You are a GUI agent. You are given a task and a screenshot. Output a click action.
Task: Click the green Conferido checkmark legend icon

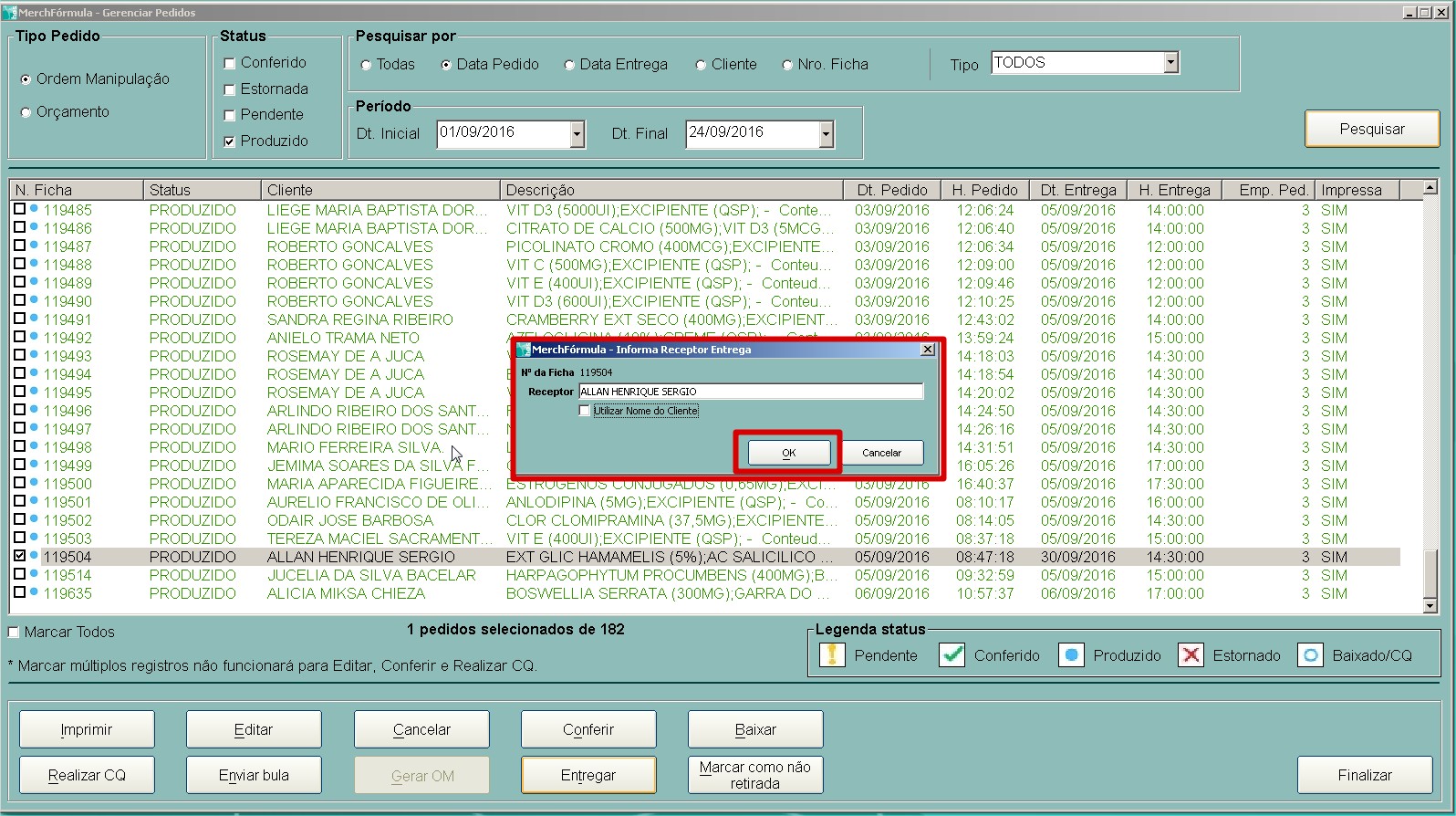click(x=952, y=655)
